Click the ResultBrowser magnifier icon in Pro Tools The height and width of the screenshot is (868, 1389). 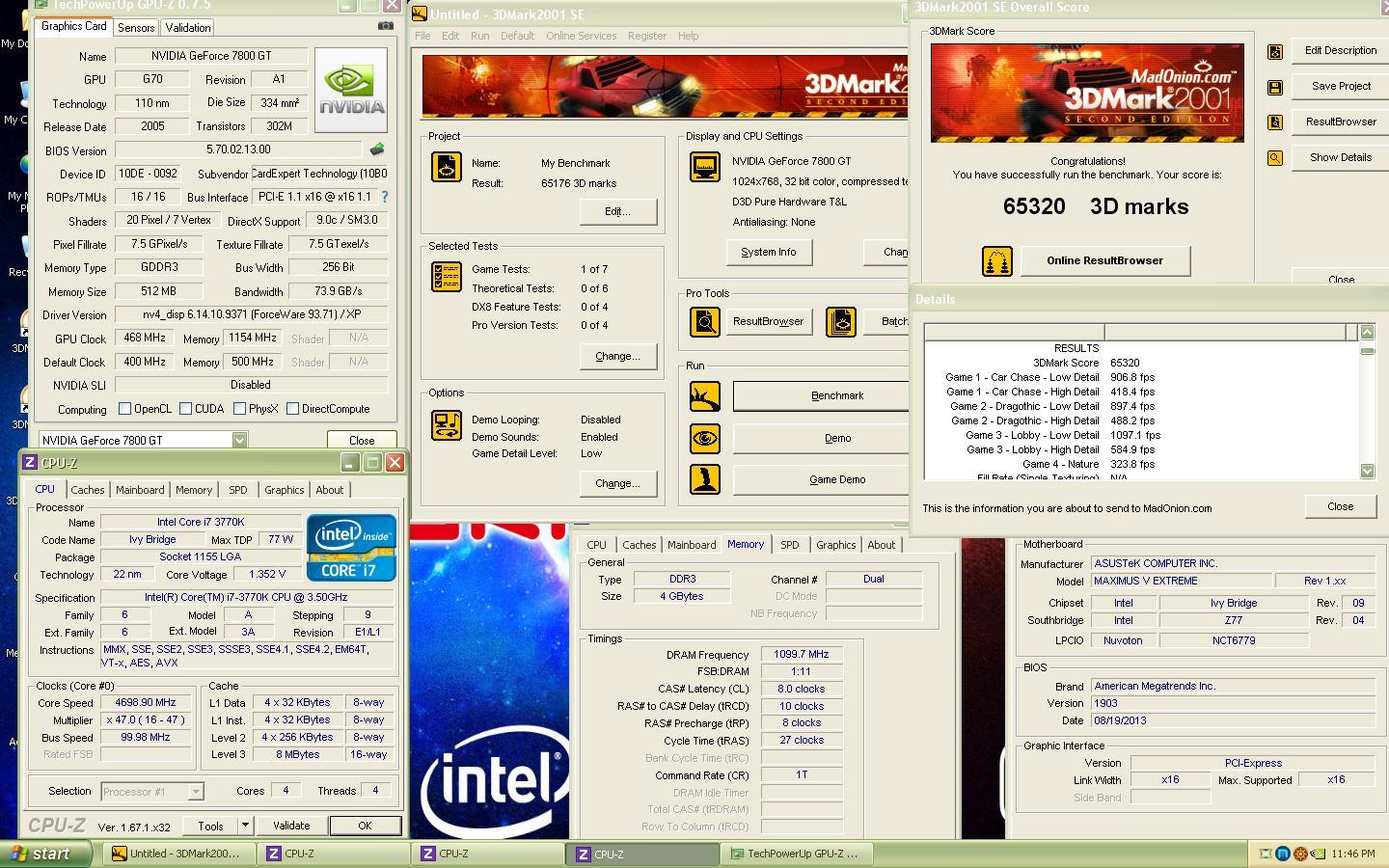point(705,322)
